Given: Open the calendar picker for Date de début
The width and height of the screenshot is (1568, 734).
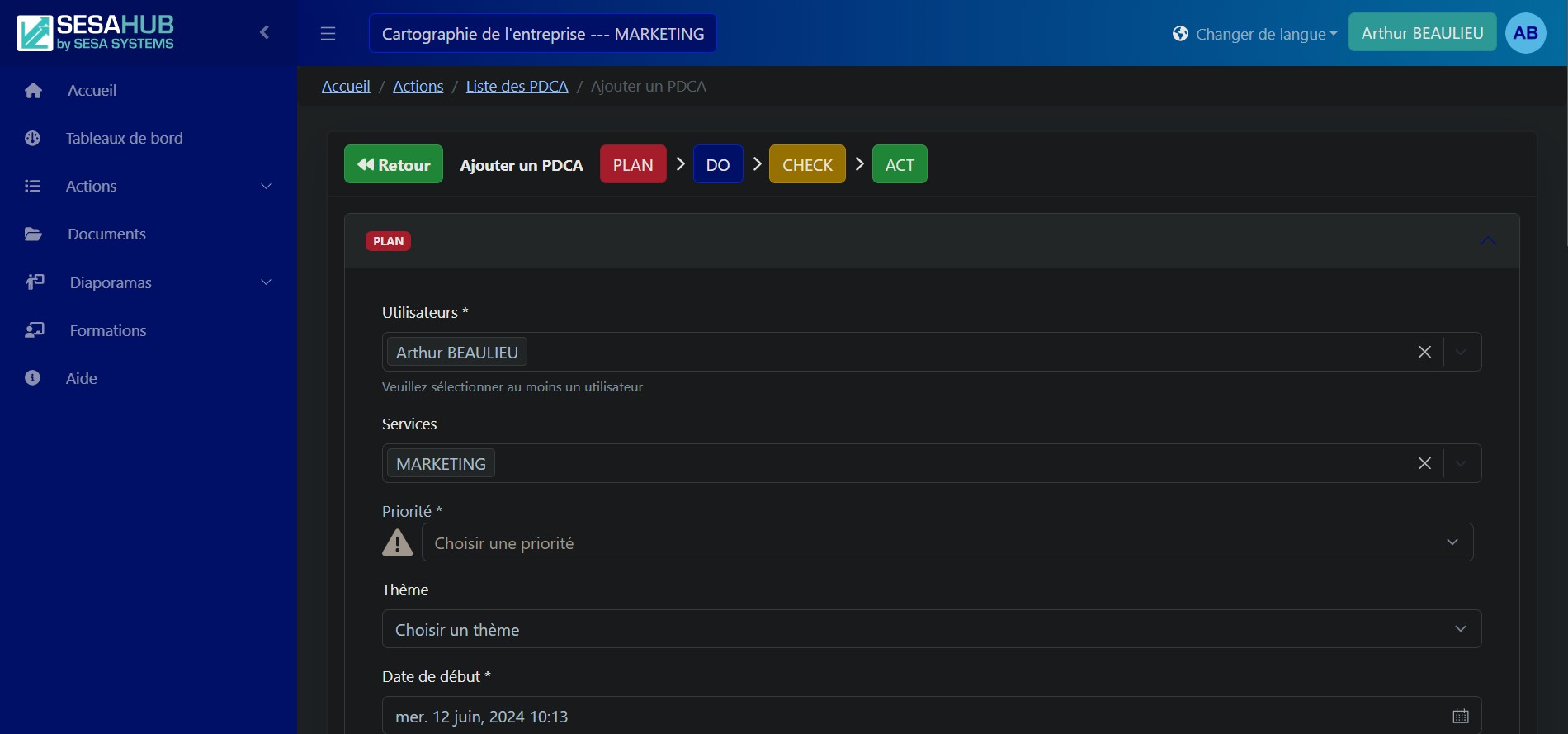Looking at the screenshot, I should tap(1460, 716).
